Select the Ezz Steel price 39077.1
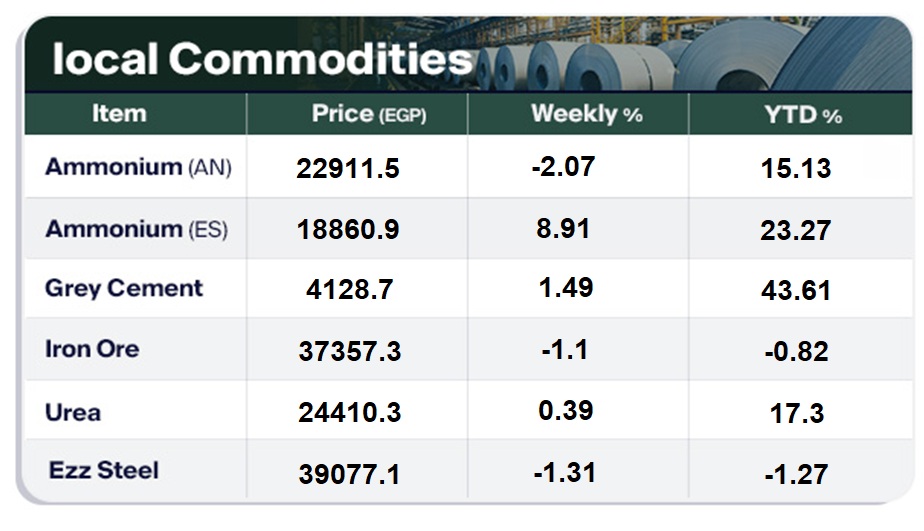Screen dimensions: 924x531 pos(349,474)
